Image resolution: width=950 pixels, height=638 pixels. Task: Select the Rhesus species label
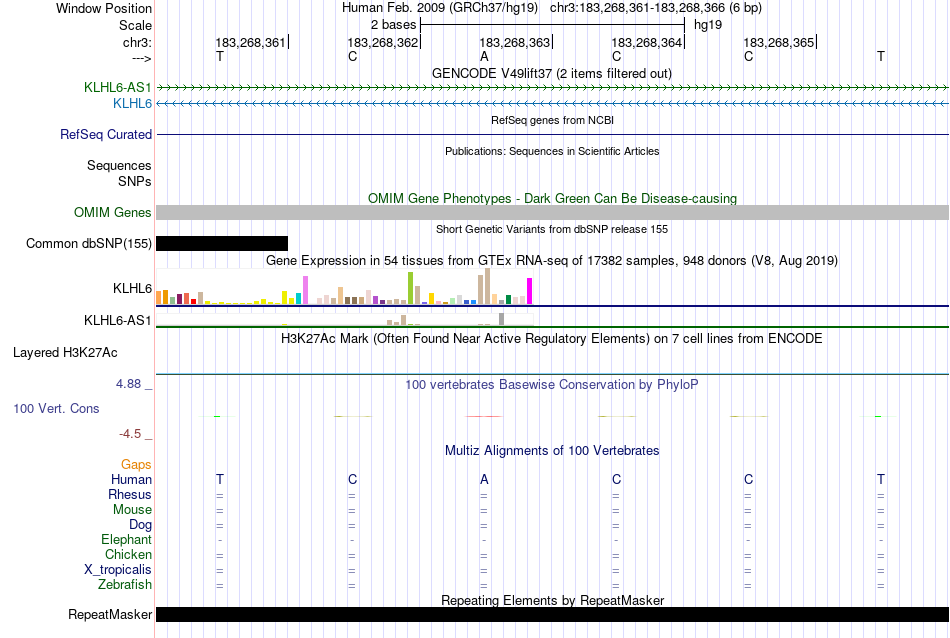point(130,494)
